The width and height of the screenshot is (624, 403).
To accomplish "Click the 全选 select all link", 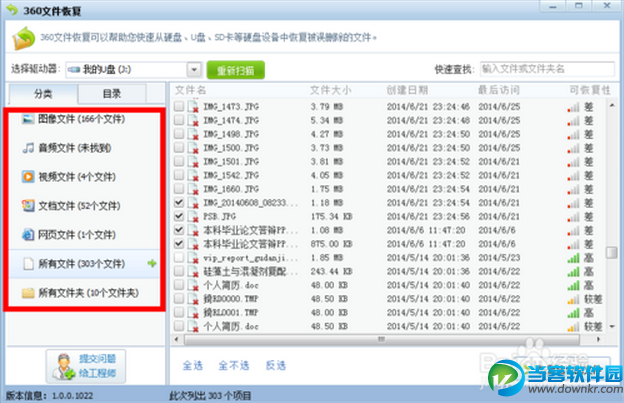I will click(x=193, y=365).
